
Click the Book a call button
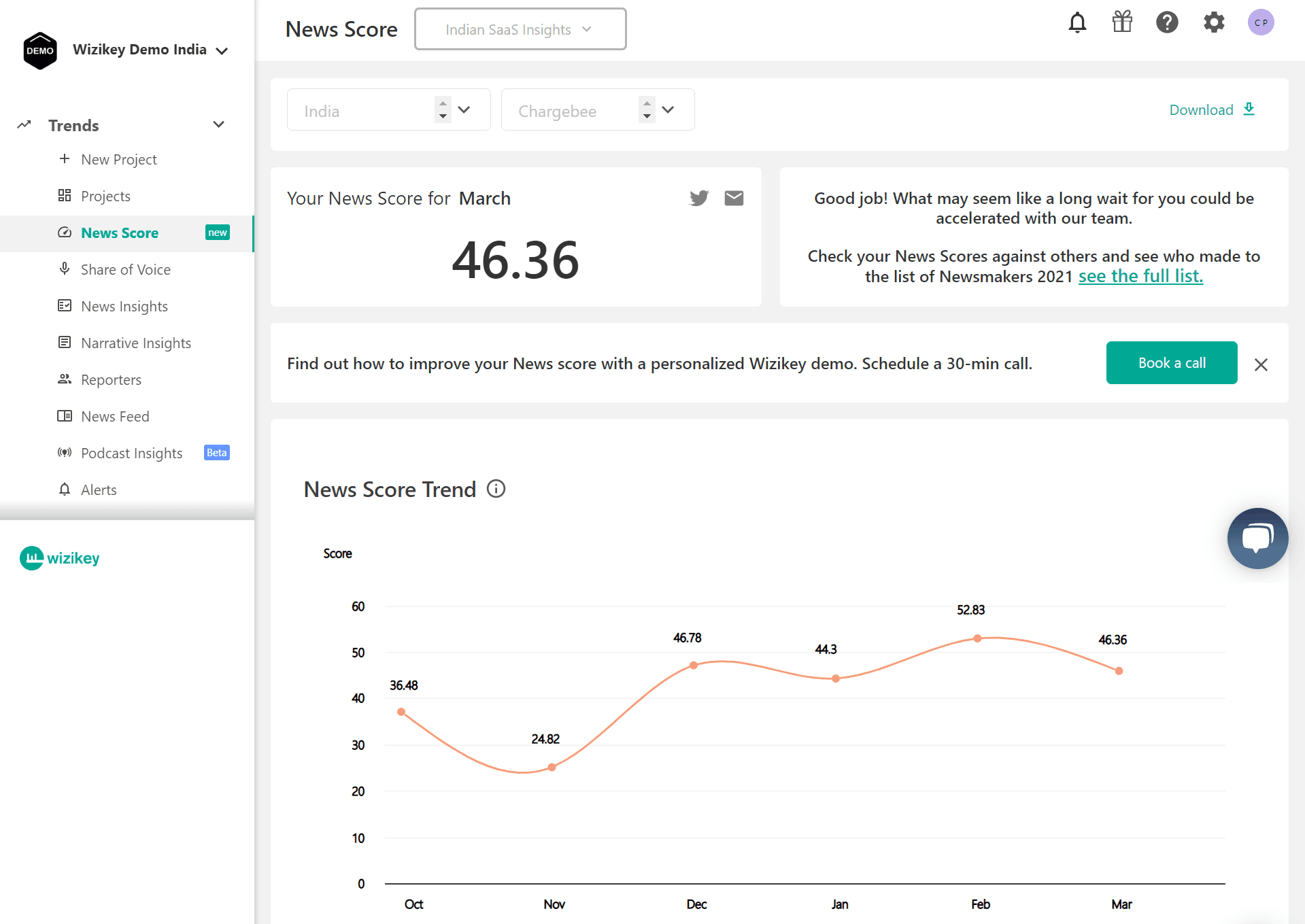click(x=1171, y=363)
